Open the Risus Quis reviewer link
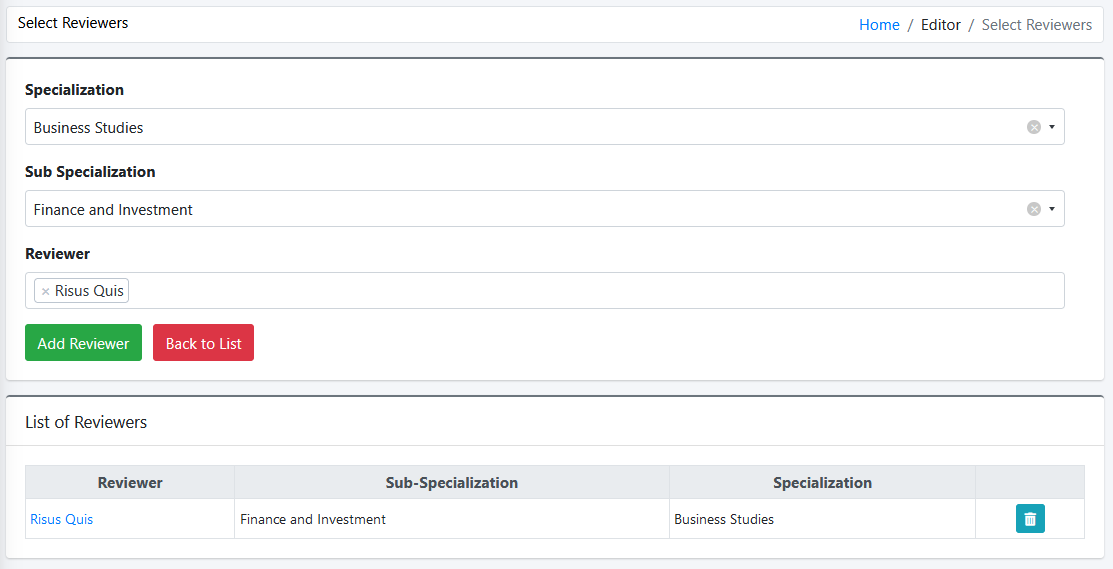 (x=62, y=519)
